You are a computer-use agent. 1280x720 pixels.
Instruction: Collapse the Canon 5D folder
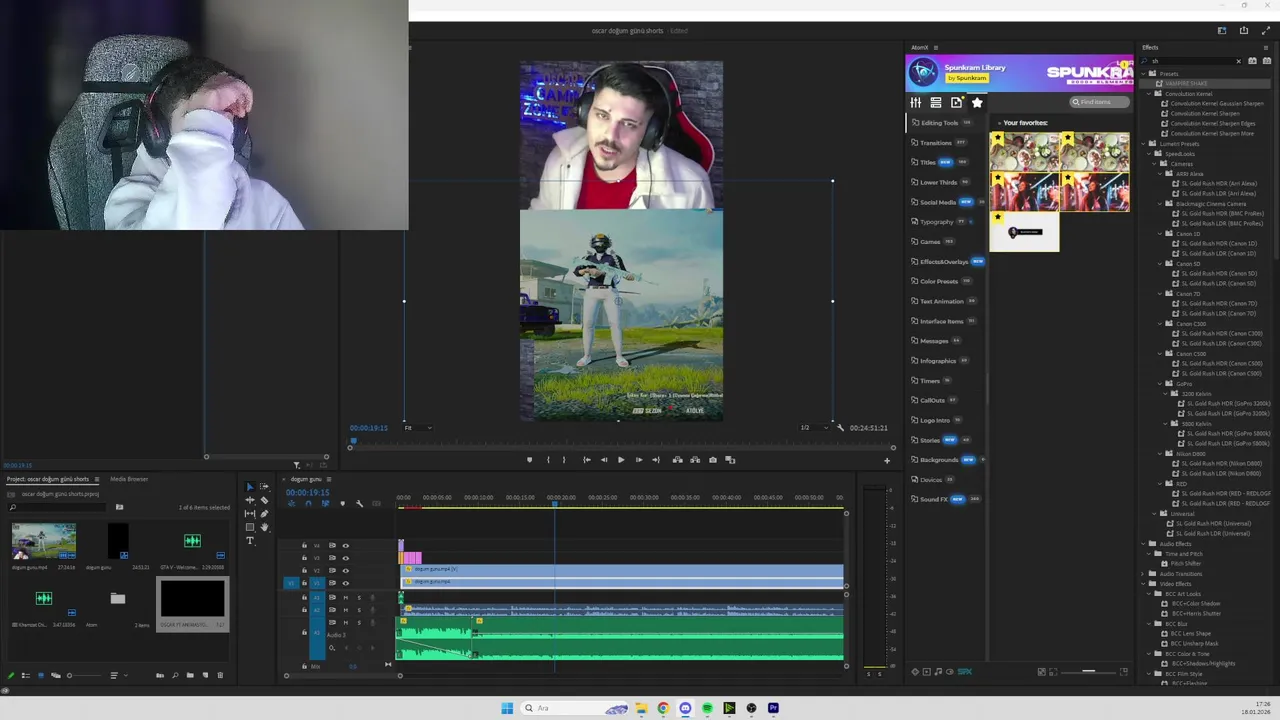point(1160,263)
